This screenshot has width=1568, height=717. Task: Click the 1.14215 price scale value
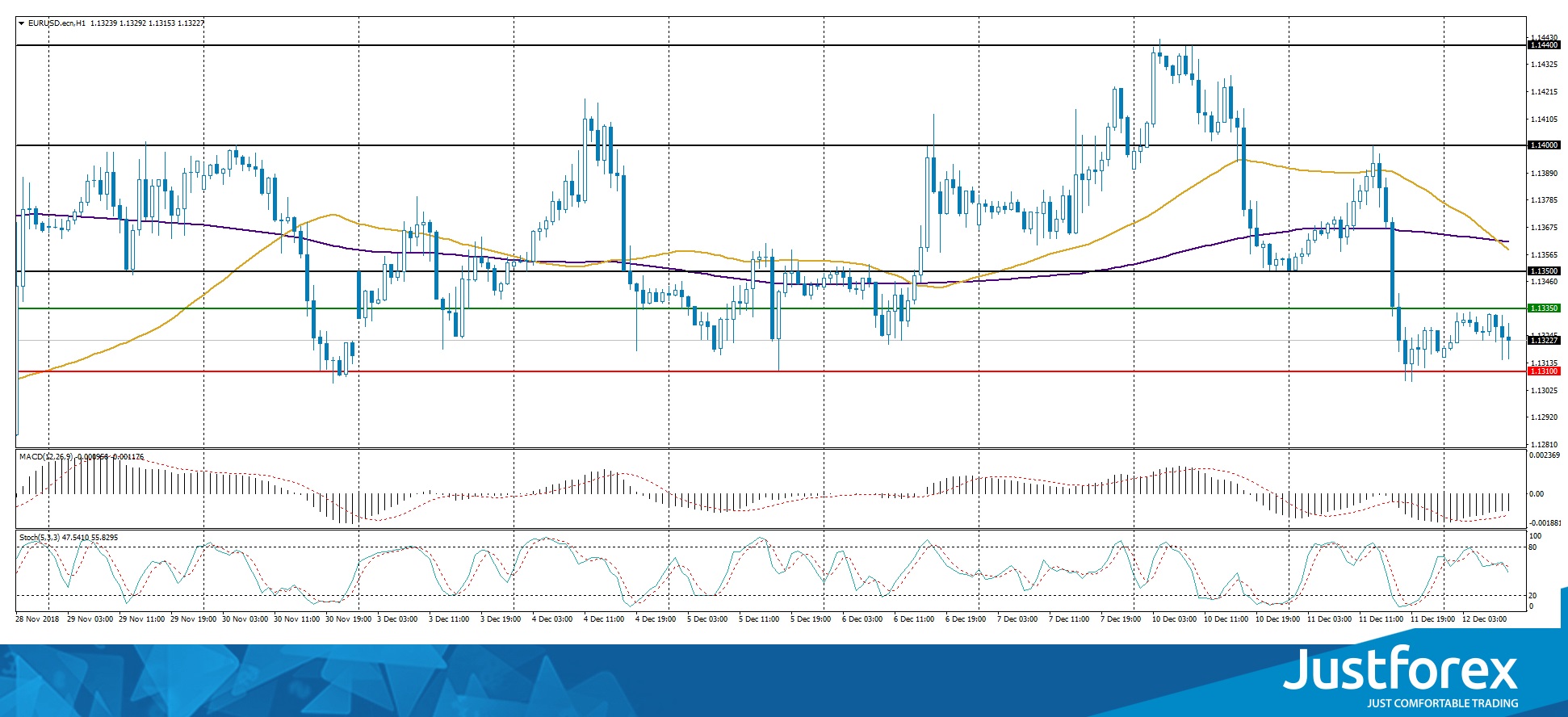click(x=1545, y=92)
